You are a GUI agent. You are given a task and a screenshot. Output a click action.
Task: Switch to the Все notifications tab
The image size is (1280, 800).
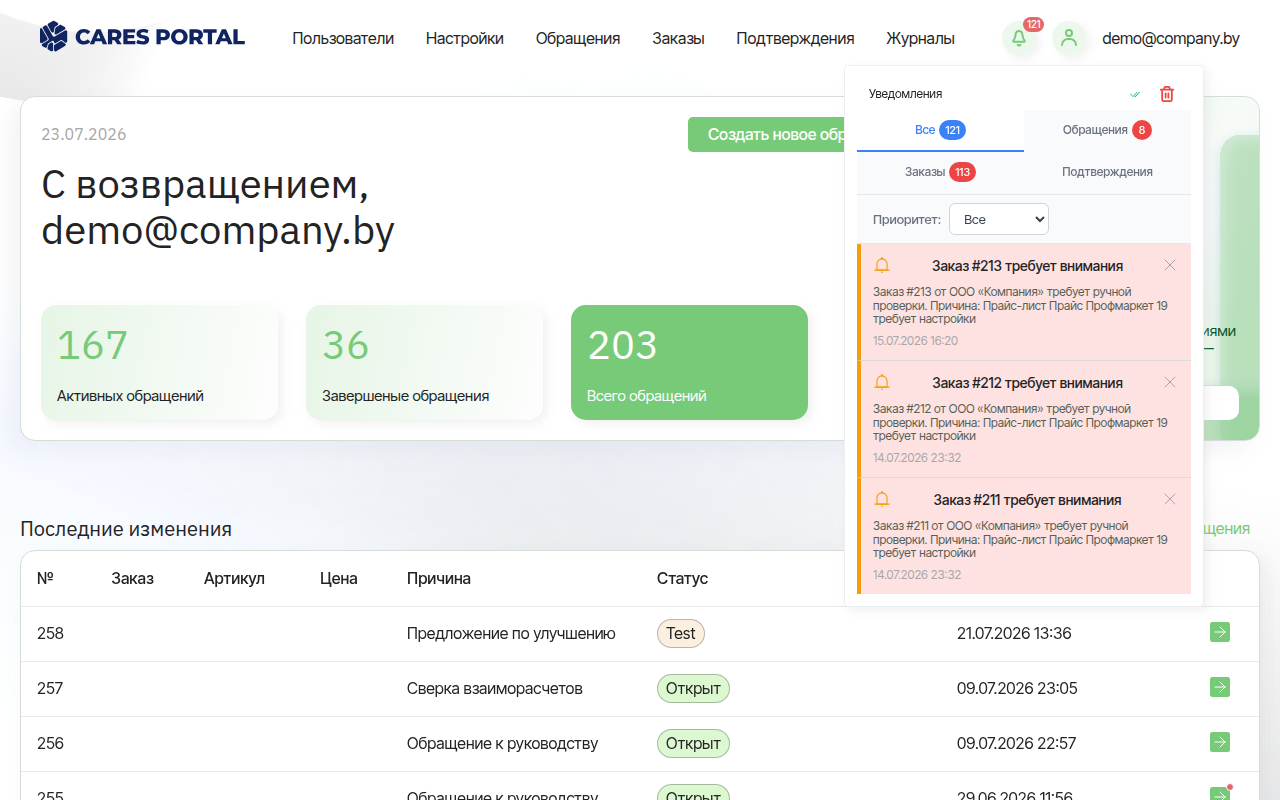940,130
